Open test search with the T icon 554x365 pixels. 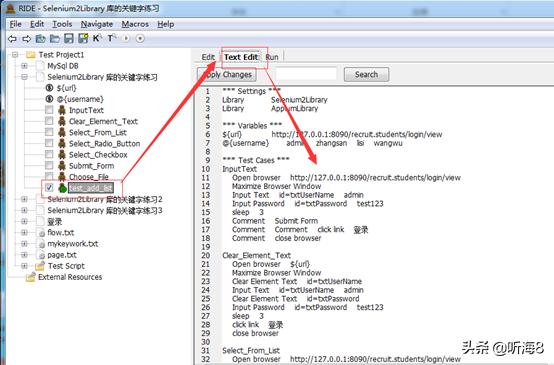[x=111, y=38]
